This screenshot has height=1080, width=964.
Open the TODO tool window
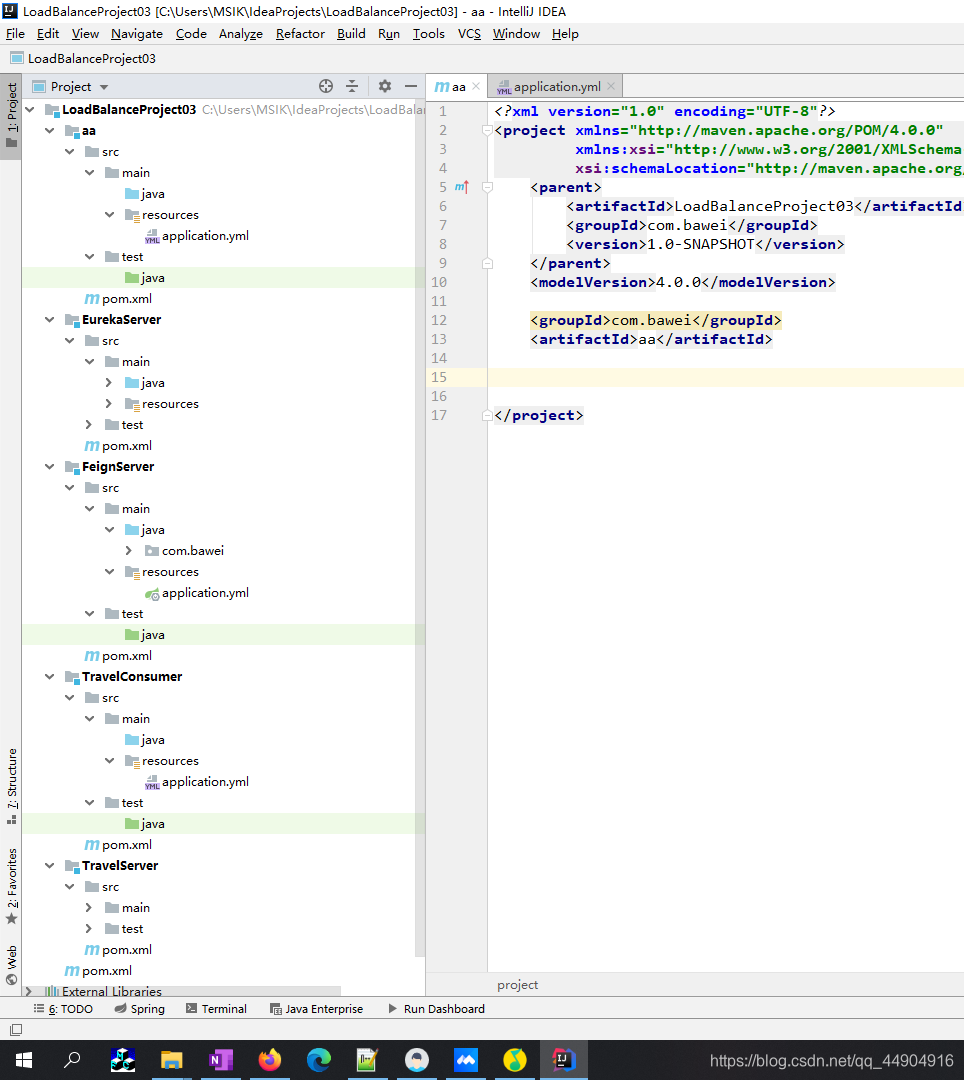pyautogui.click(x=63, y=1008)
